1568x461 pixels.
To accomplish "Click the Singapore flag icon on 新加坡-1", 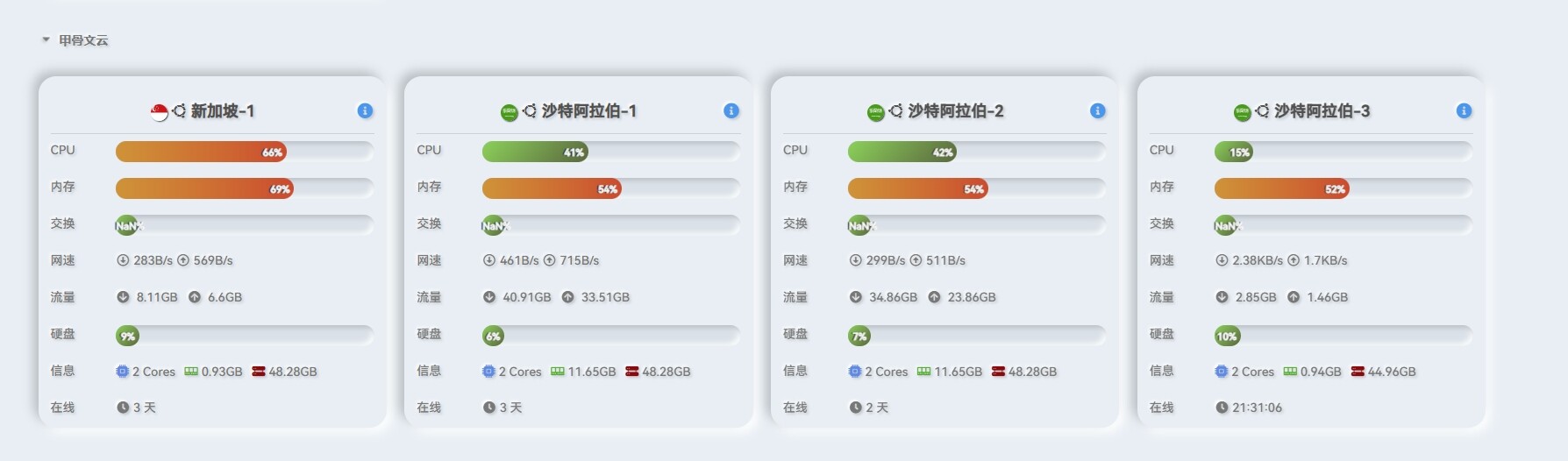I will click(x=160, y=112).
